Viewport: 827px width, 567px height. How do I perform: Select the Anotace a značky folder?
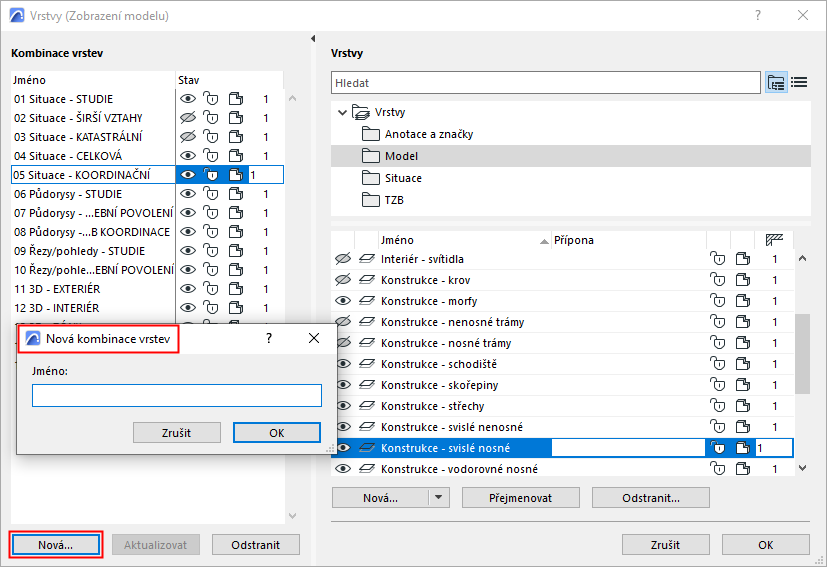tap(428, 134)
